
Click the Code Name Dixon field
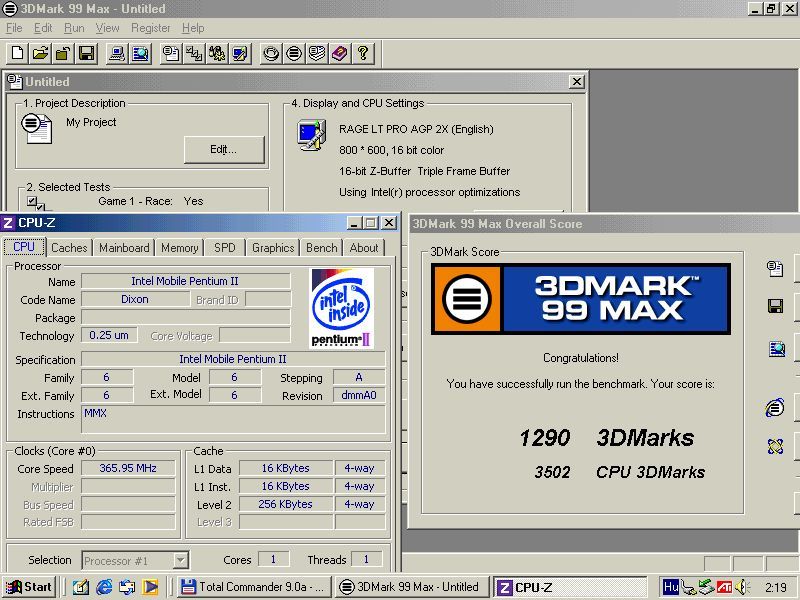(135, 299)
